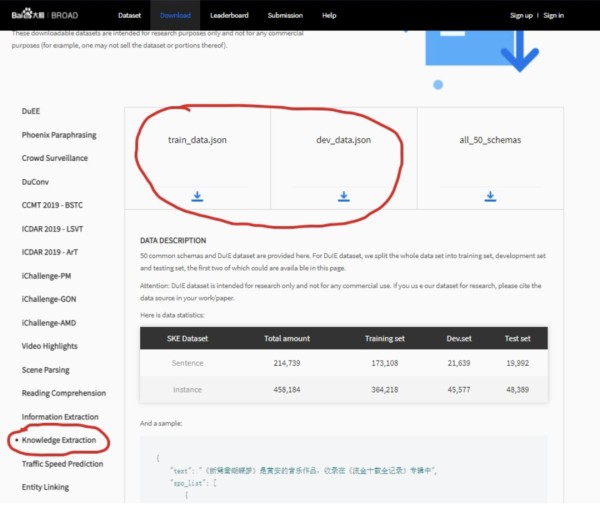Switch to the Leaderboard tab
Viewport: 600px width, 509px height.
pyautogui.click(x=231, y=16)
